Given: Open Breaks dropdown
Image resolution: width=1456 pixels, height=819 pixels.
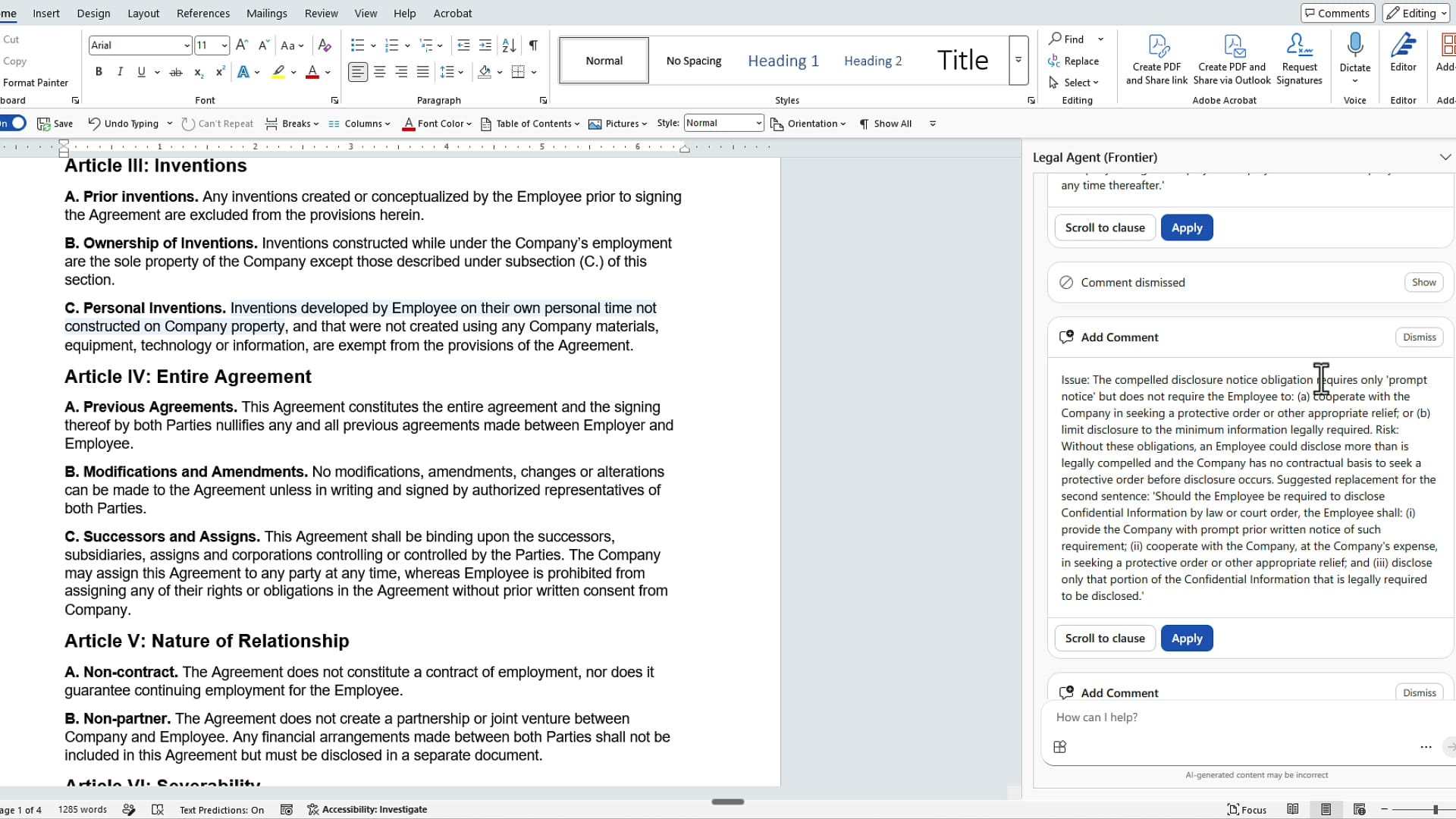Looking at the screenshot, I should pyautogui.click(x=292, y=124).
